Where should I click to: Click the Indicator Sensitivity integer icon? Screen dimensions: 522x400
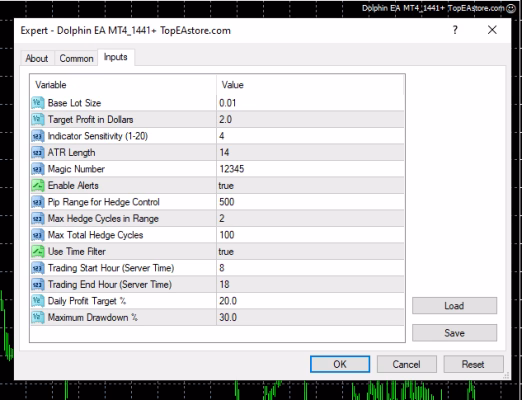[x=38, y=136]
